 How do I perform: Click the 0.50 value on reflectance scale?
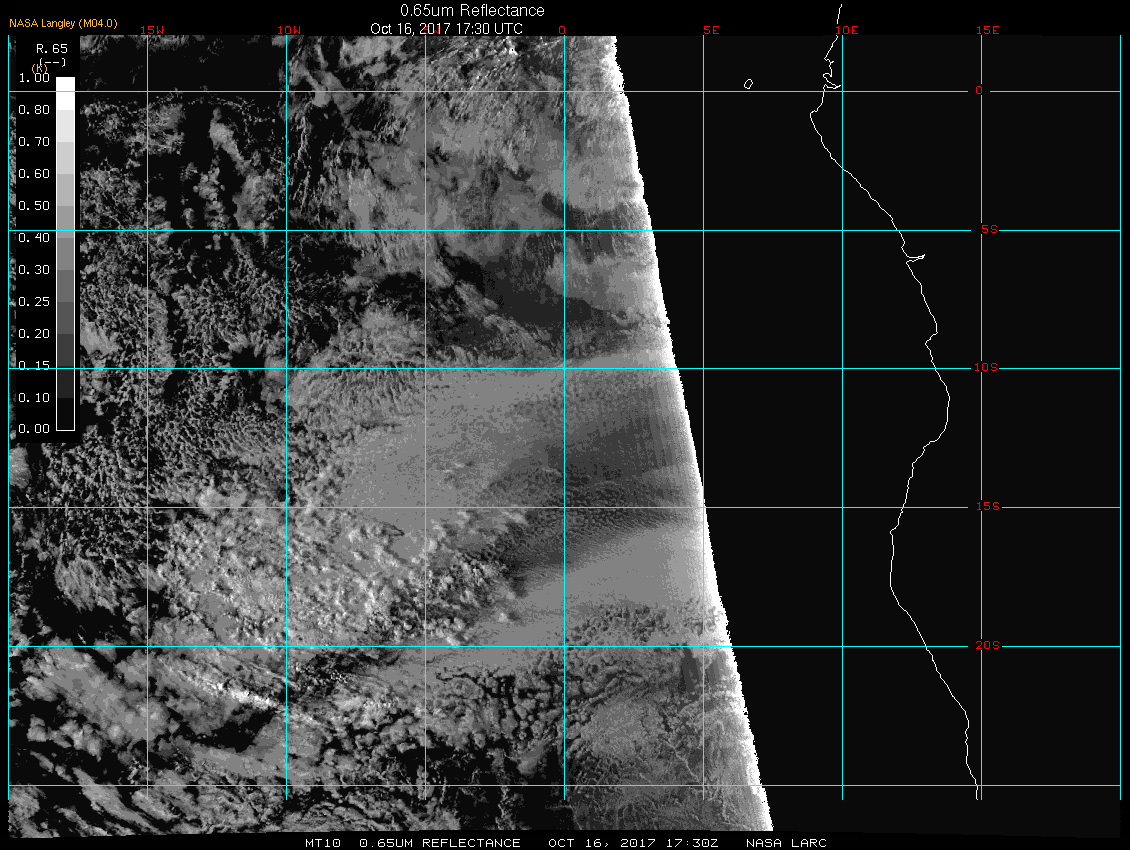34,205
